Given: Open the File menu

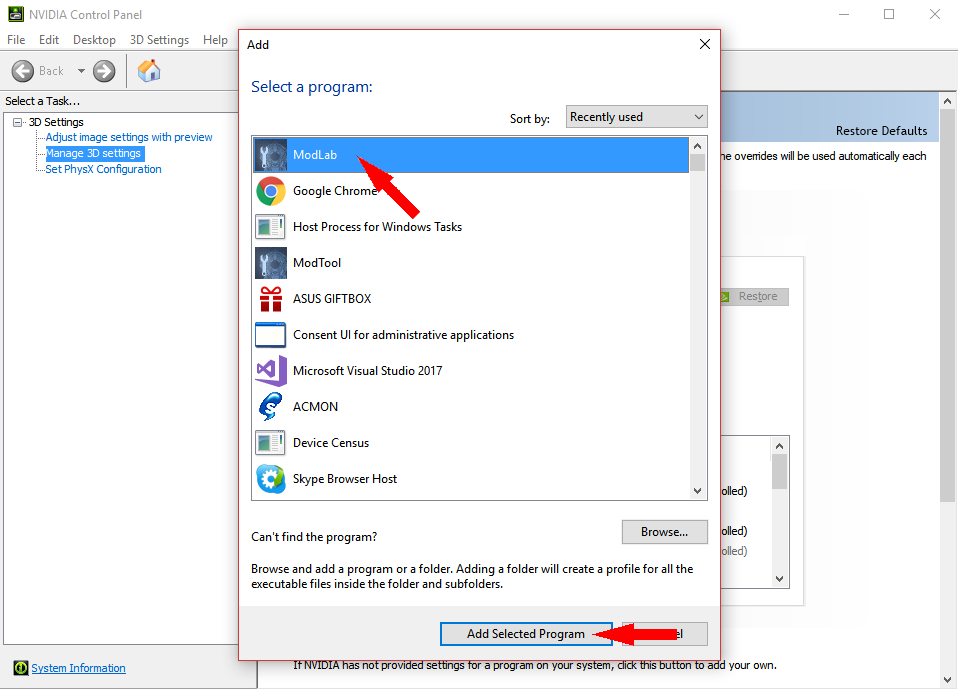Looking at the screenshot, I should pyautogui.click(x=16, y=40).
